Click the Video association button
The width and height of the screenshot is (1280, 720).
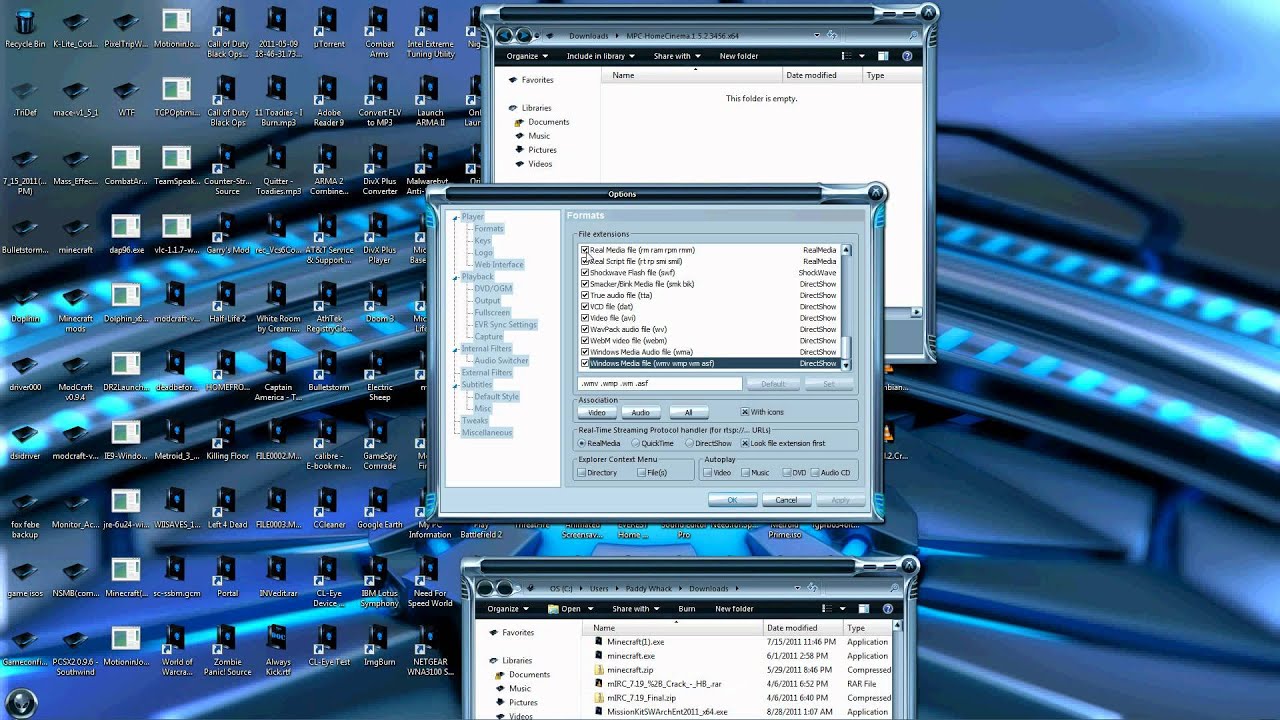(x=597, y=412)
